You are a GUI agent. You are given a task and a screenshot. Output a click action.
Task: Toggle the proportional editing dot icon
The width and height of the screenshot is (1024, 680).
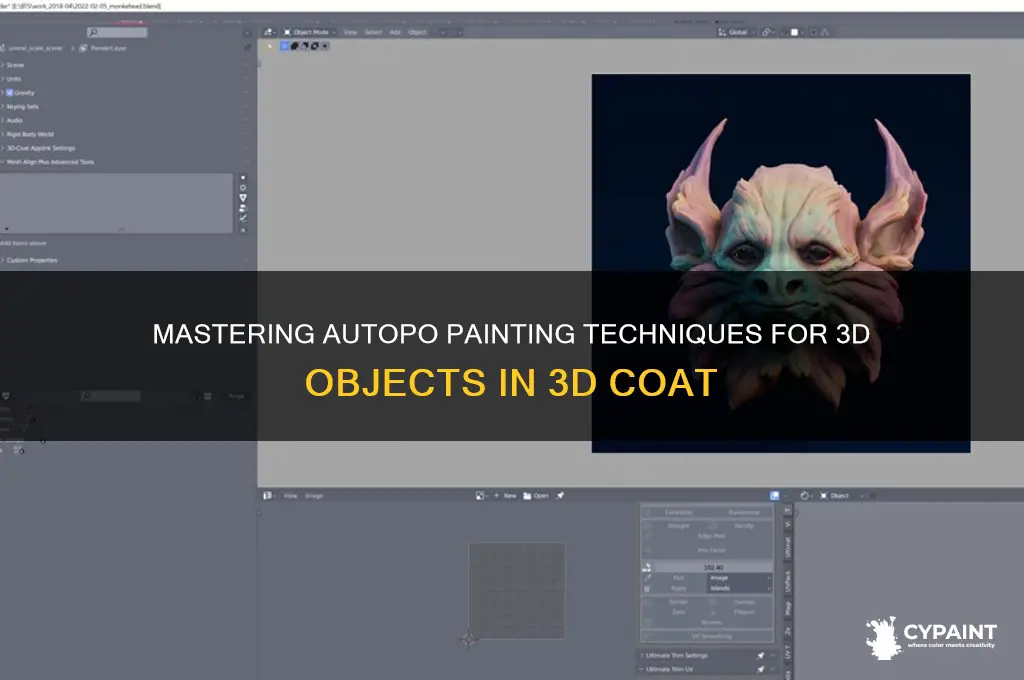[x=814, y=32]
